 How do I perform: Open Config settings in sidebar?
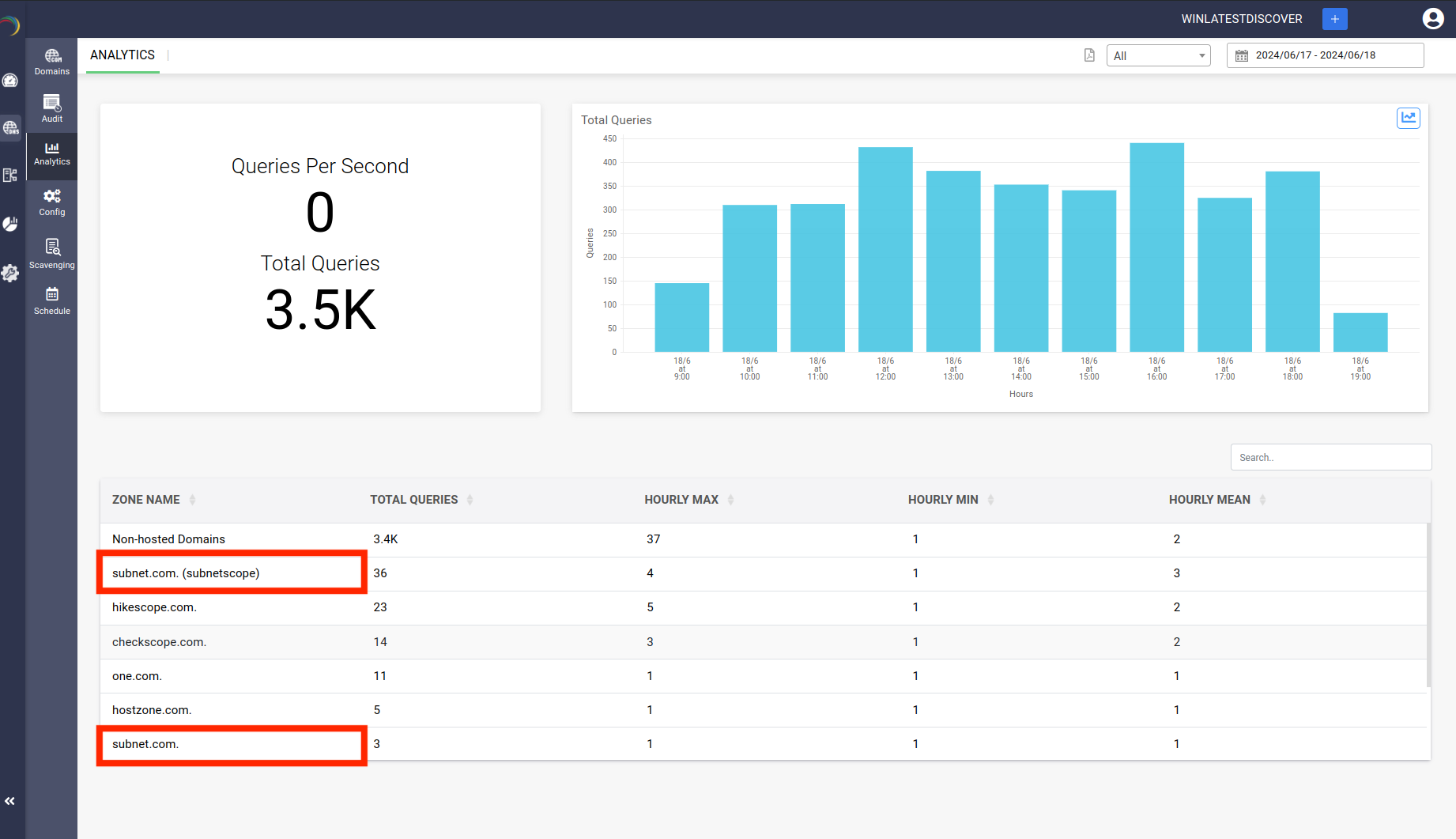click(52, 202)
